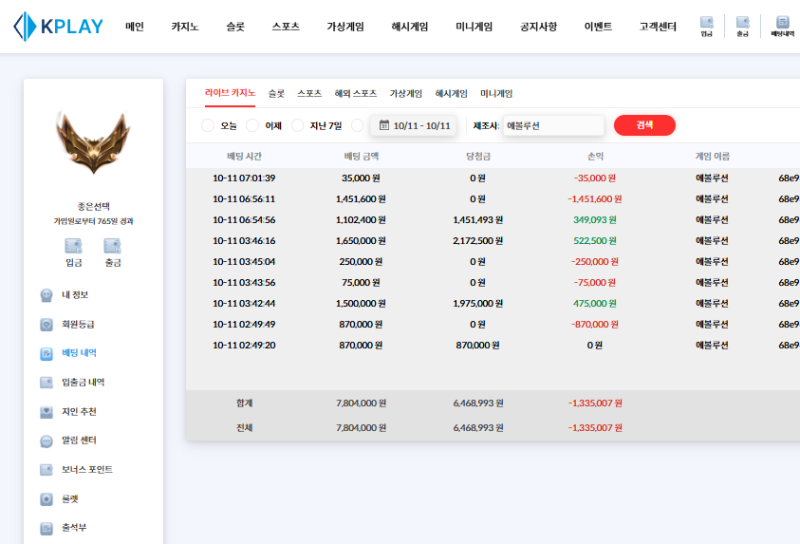
Task: Click the 손익 column header
Action: tap(595, 156)
